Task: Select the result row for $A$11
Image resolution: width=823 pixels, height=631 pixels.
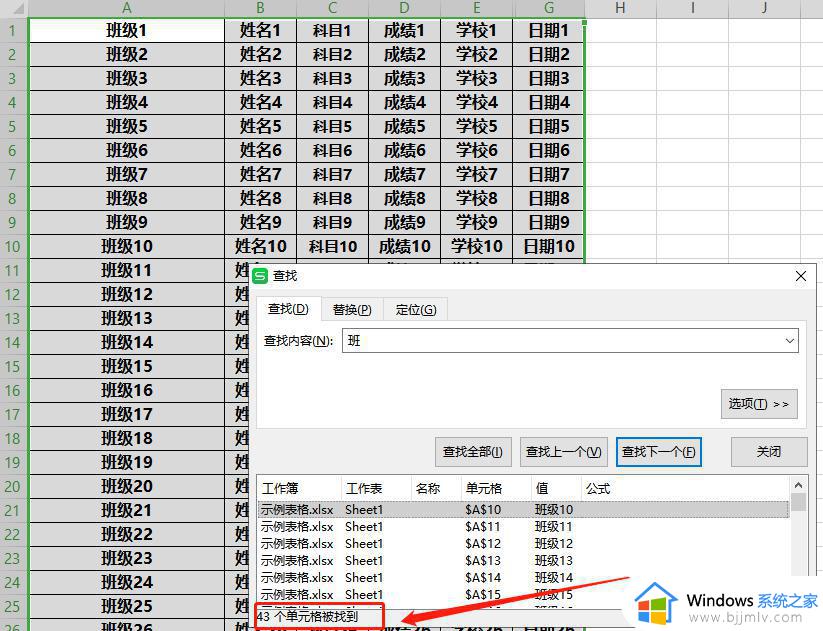Action: coord(523,527)
